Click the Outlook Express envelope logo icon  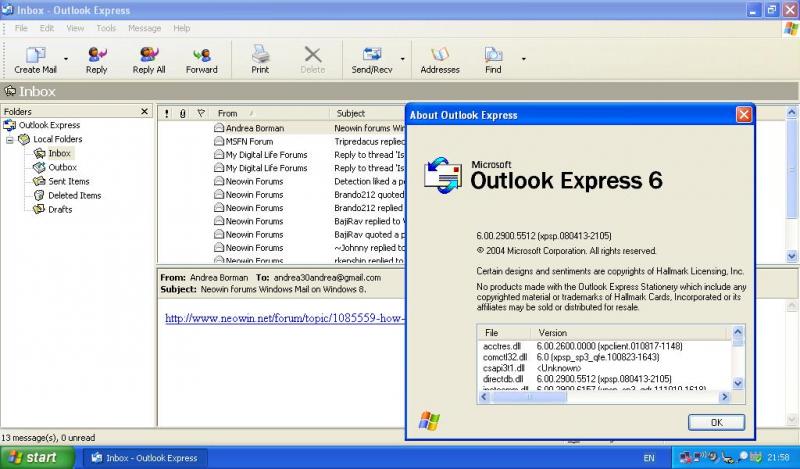point(442,175)
